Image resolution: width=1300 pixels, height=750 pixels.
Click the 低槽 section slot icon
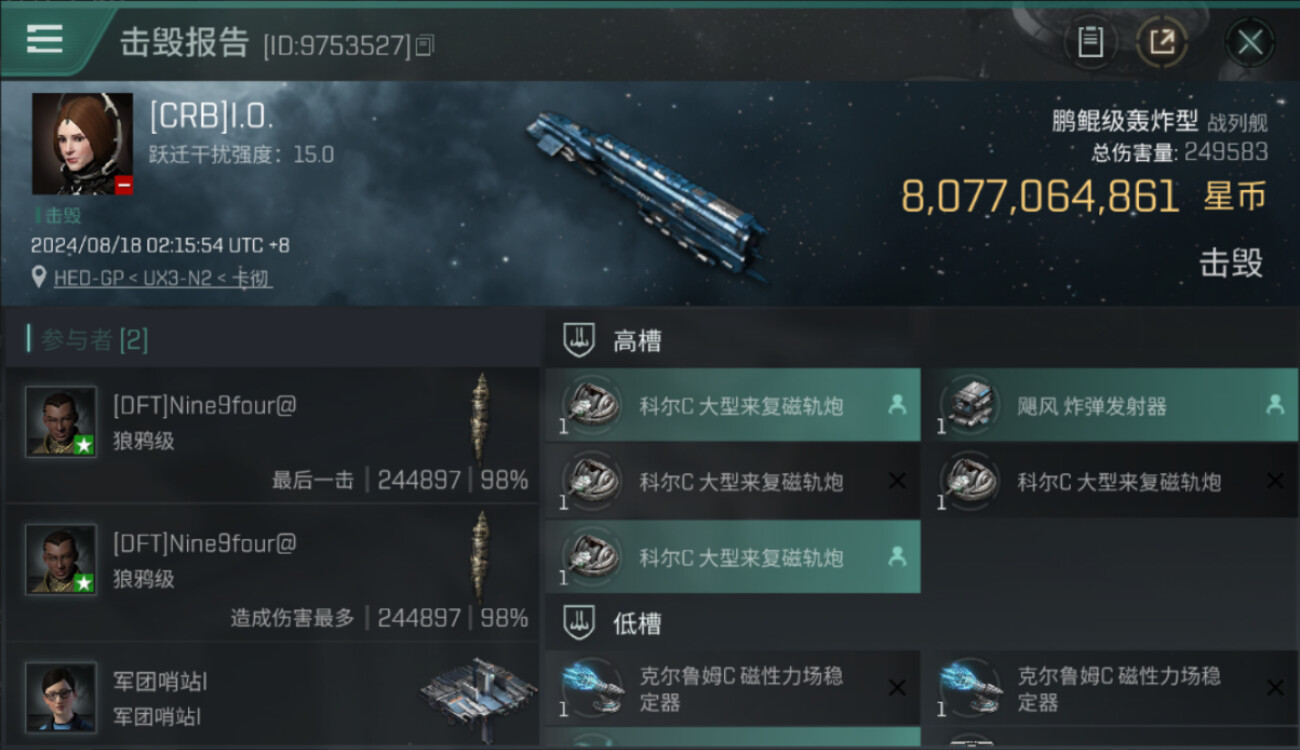coord(579,624)
